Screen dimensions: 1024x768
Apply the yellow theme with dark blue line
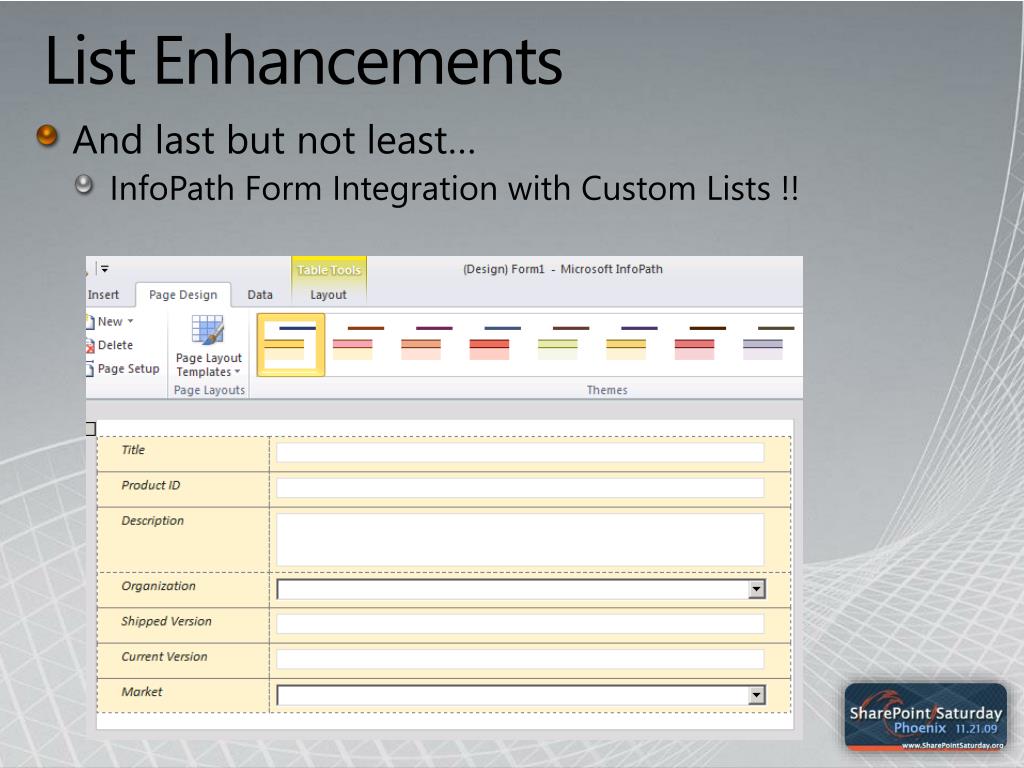632,344
